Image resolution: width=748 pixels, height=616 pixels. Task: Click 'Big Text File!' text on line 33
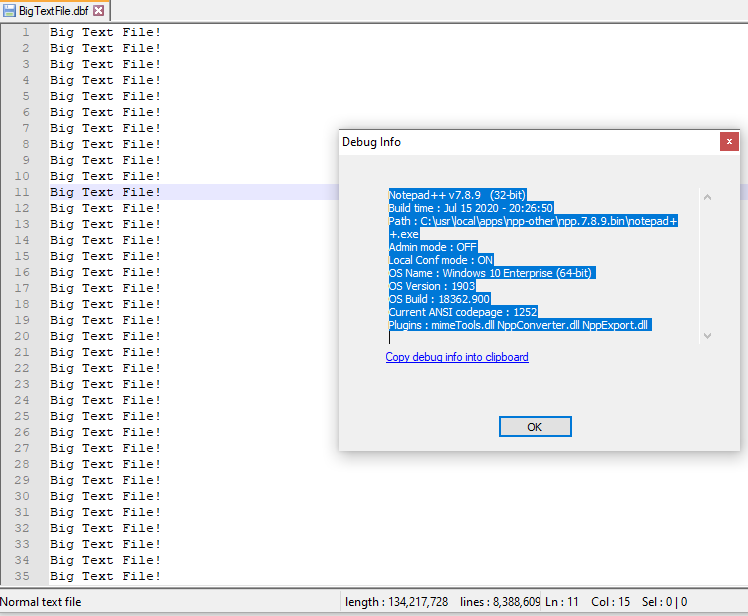[x=105, y=544]
